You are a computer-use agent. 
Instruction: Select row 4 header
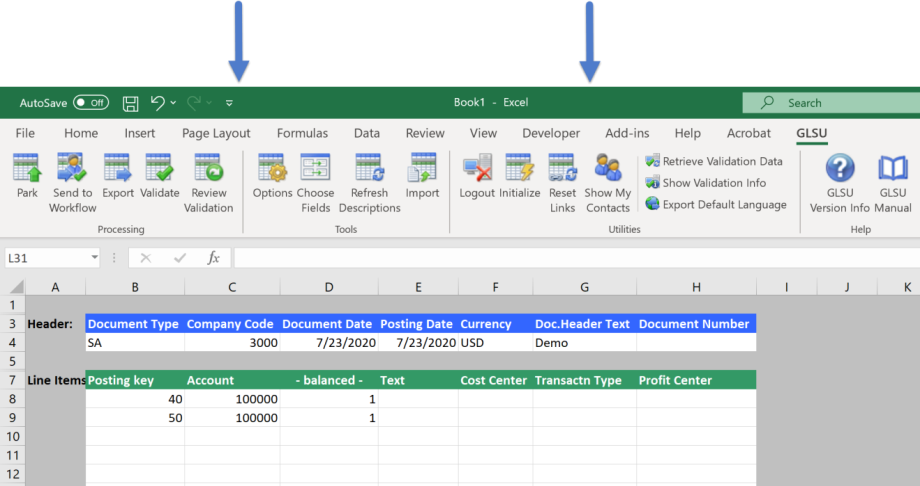(x=12, y=343)
